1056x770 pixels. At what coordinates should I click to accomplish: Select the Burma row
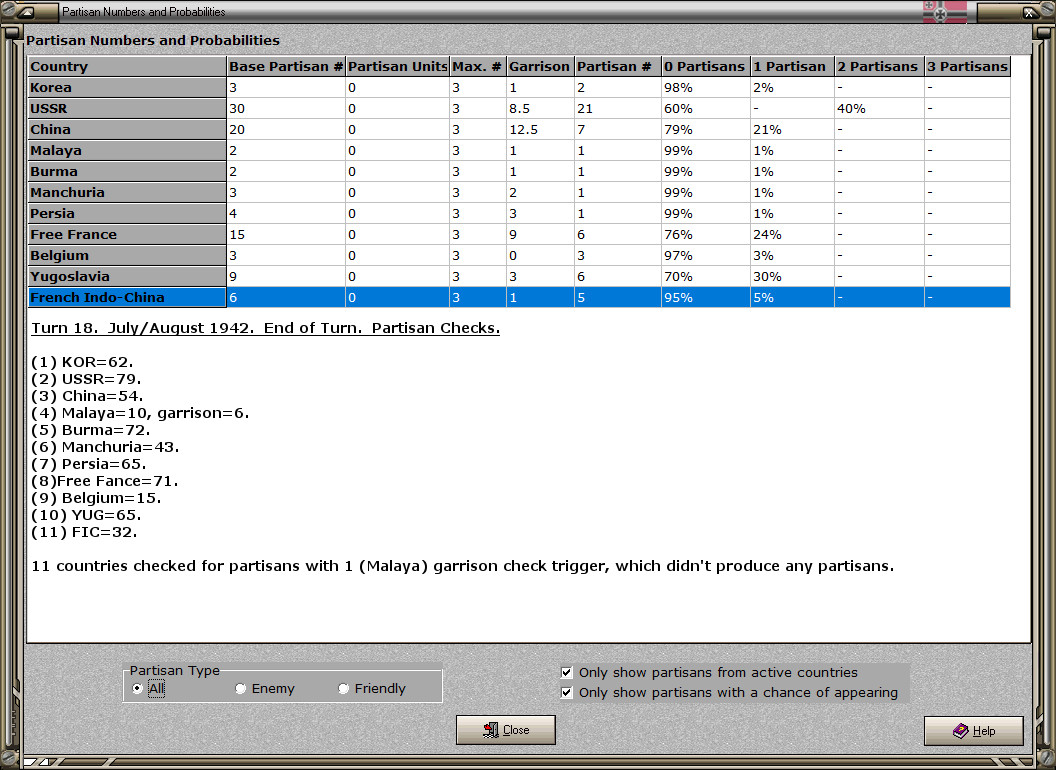519,171
